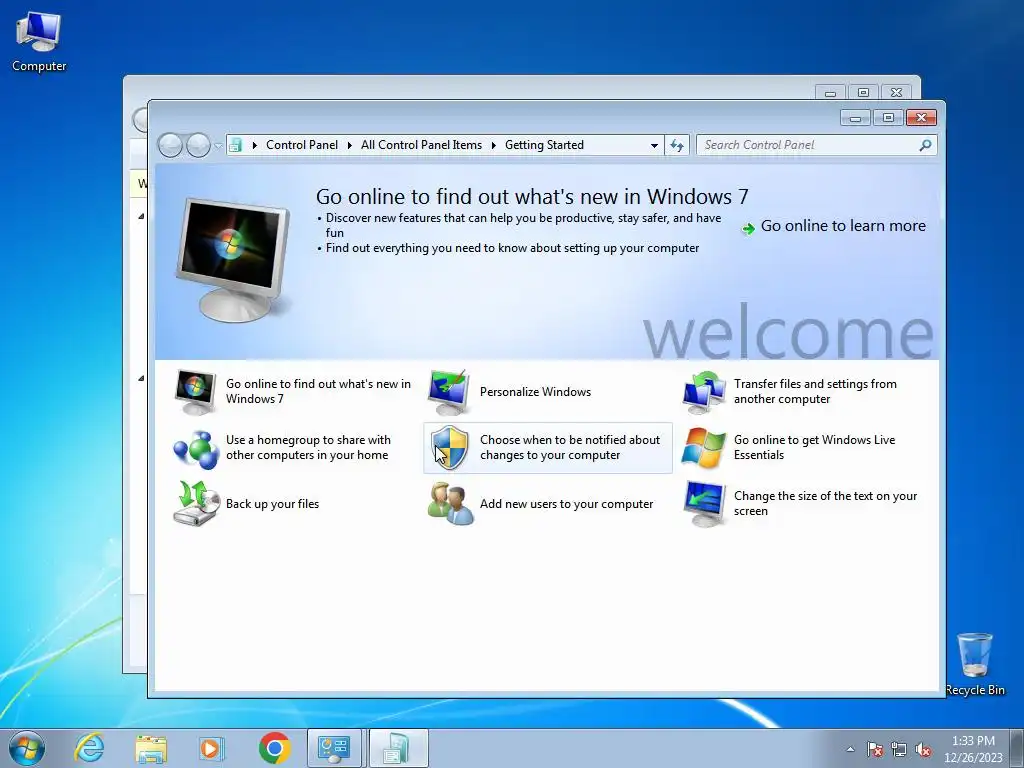Click the search magnifier icon
1024x768 pixels.
(925, 145)
